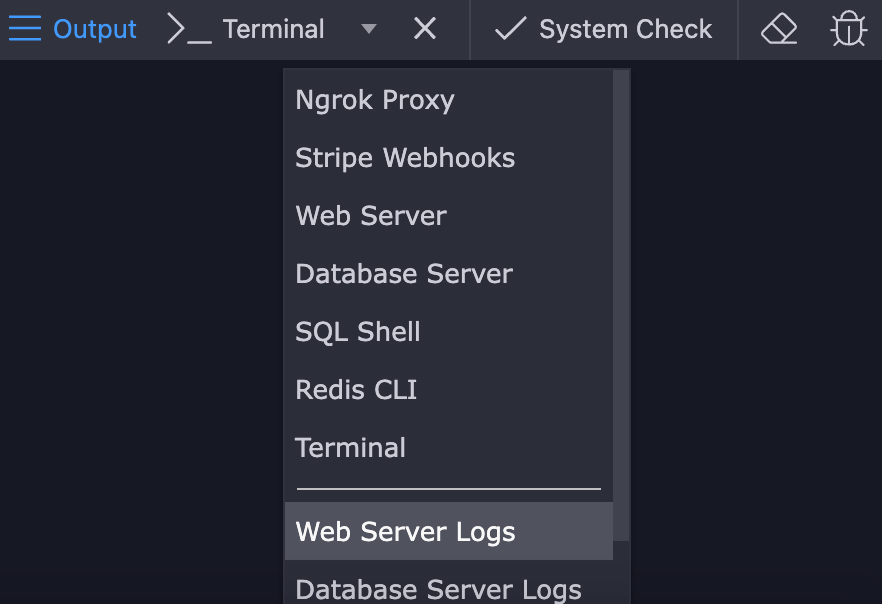Launch Redis CLI from the list
The image size is (882, 604).
point(356,390)
